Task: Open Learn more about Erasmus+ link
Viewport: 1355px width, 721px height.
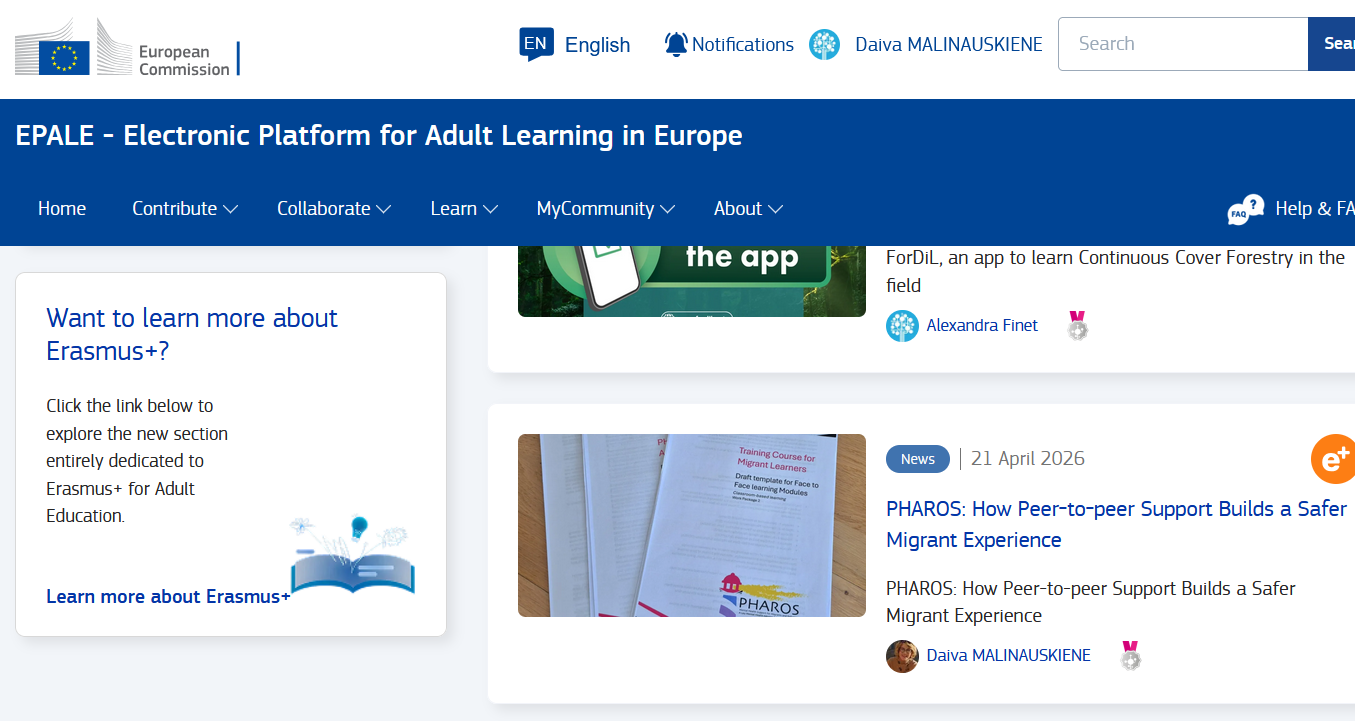Action: coord(168,596)
